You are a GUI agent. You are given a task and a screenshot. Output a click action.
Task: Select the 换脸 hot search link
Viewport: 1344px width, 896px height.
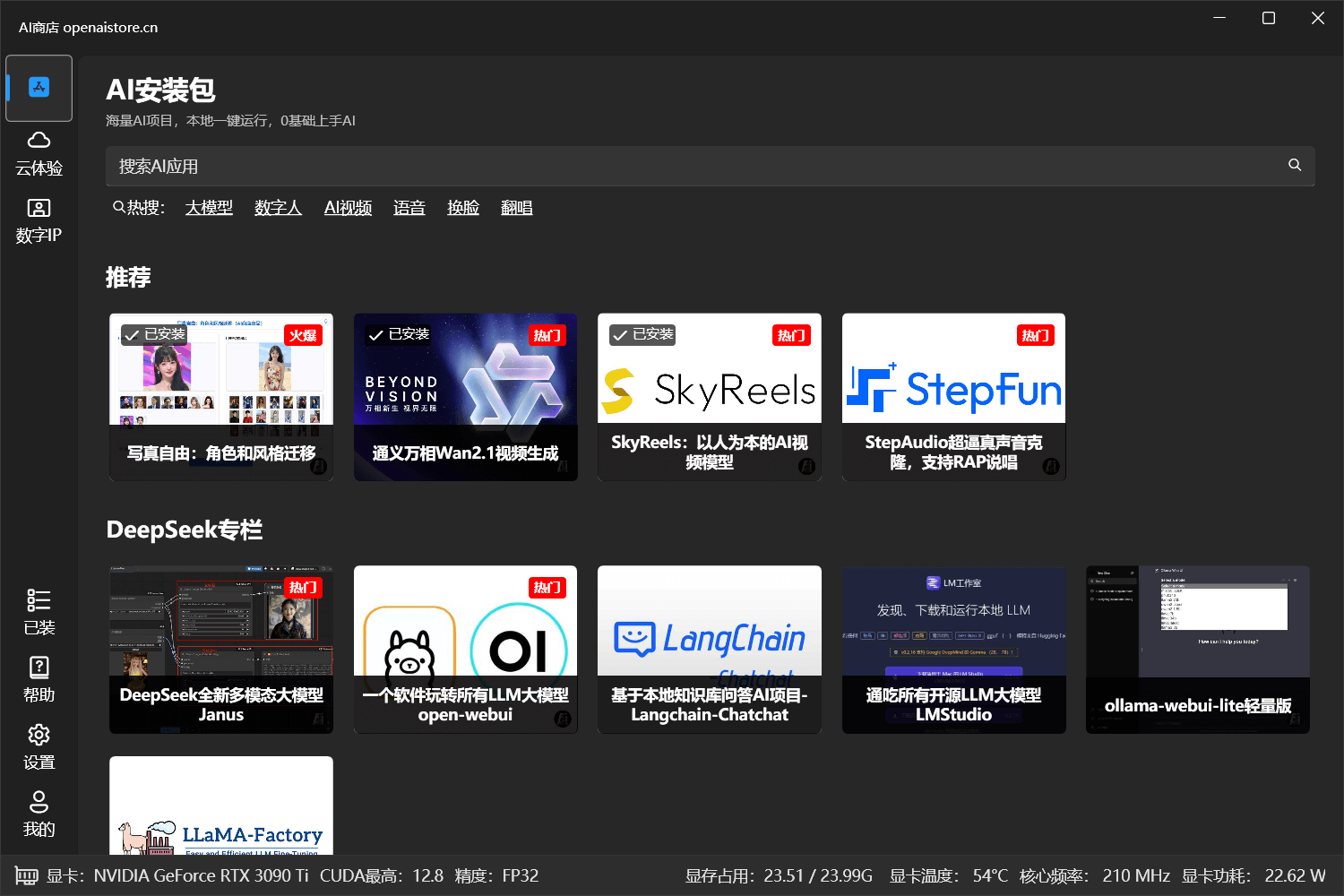[x=463, y=208]
